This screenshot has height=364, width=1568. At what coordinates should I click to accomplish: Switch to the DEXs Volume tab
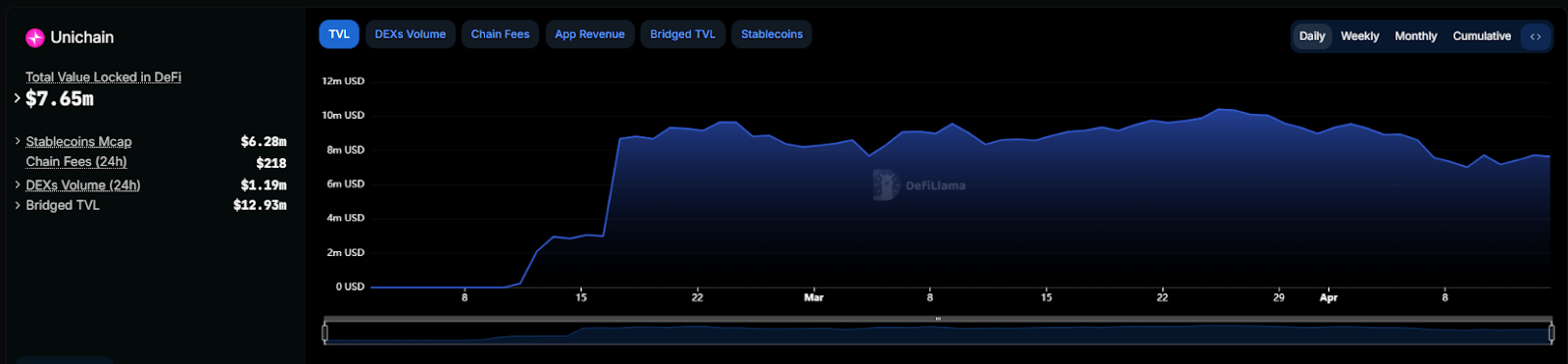[410, 34]
